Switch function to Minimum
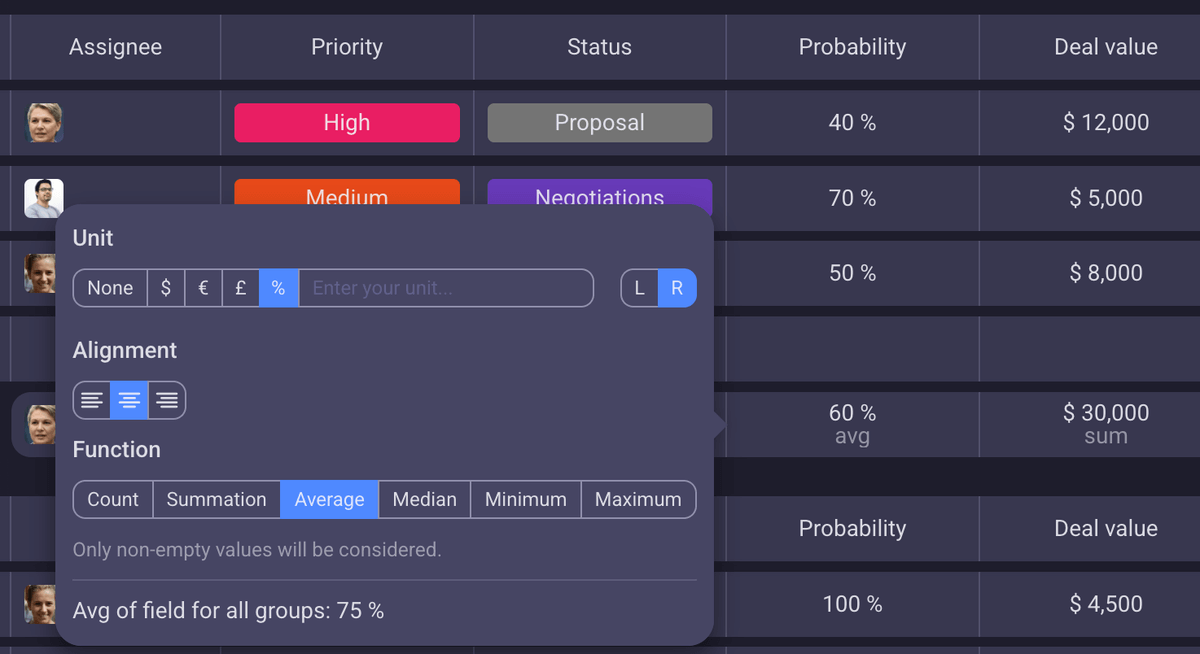The image size is (1200, 654). [525, 499]
